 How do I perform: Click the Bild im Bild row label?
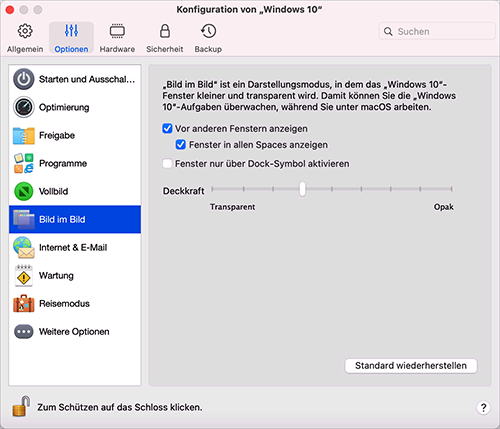[62, 219]
